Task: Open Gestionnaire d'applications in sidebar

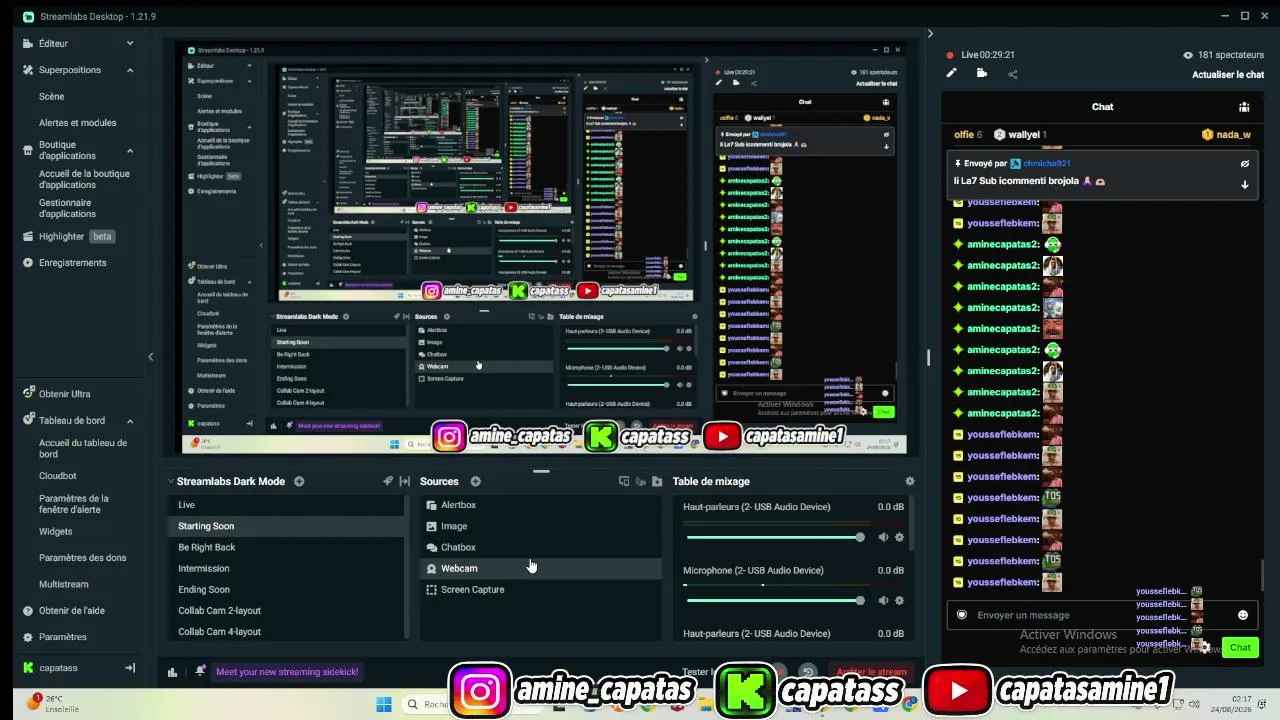Action: coord(68,208)
